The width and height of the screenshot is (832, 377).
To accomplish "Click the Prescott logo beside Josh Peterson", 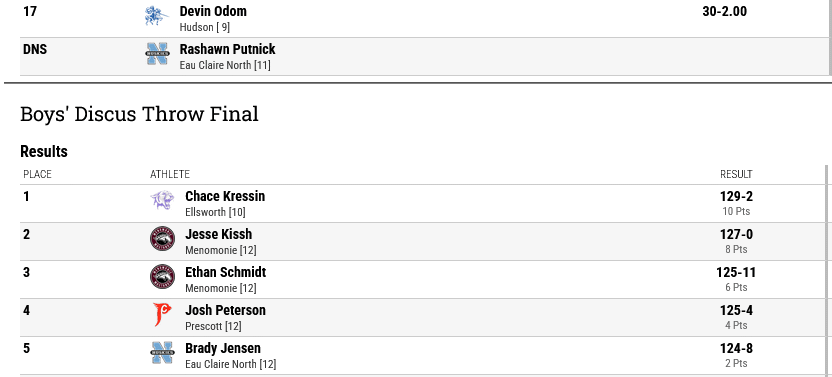I will [x=162, y=315].
